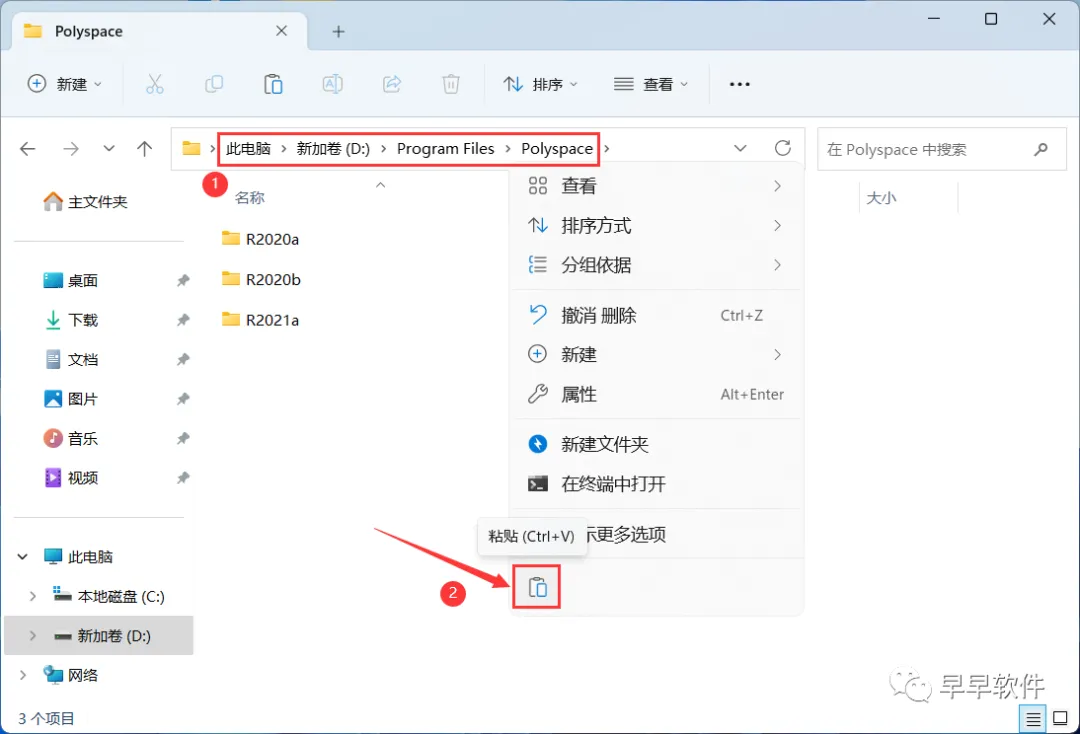The height and width of the screenshot is (734, 1080).
Task: Click the Copy icon in toolbar
Action: [214, 84]
